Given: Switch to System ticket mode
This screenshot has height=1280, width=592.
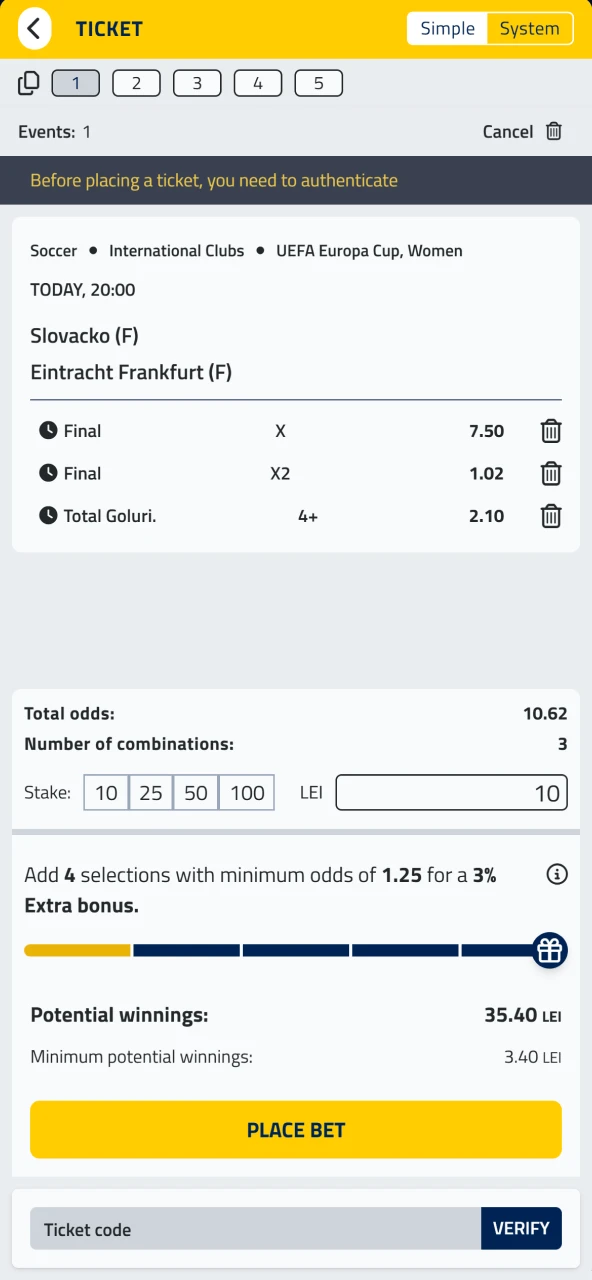Looking at the screenshot, I should pos(529,28).
